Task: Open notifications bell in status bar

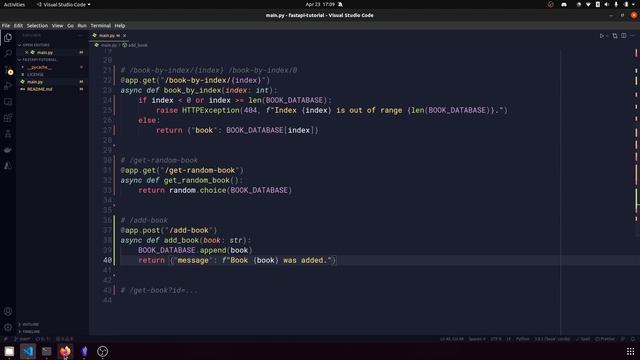Action: point(633,339)
